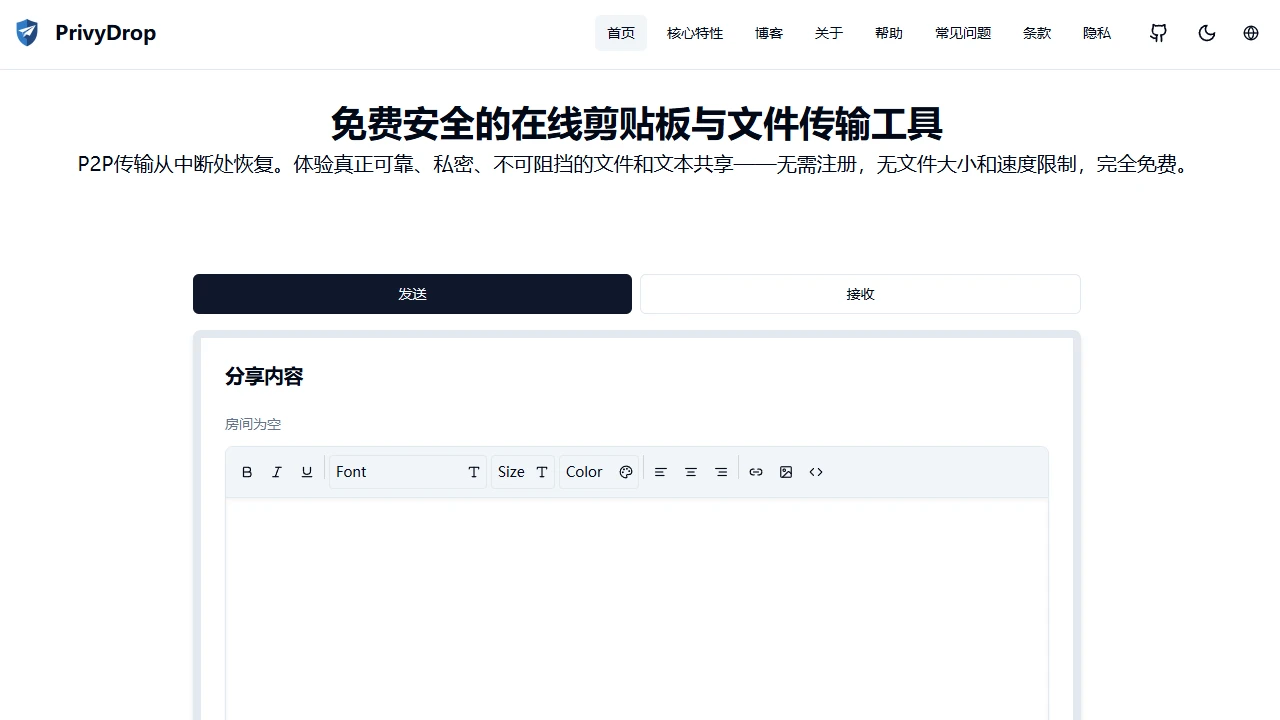
Task: Open the 隐私 nav link
Action: point(1097,33)
